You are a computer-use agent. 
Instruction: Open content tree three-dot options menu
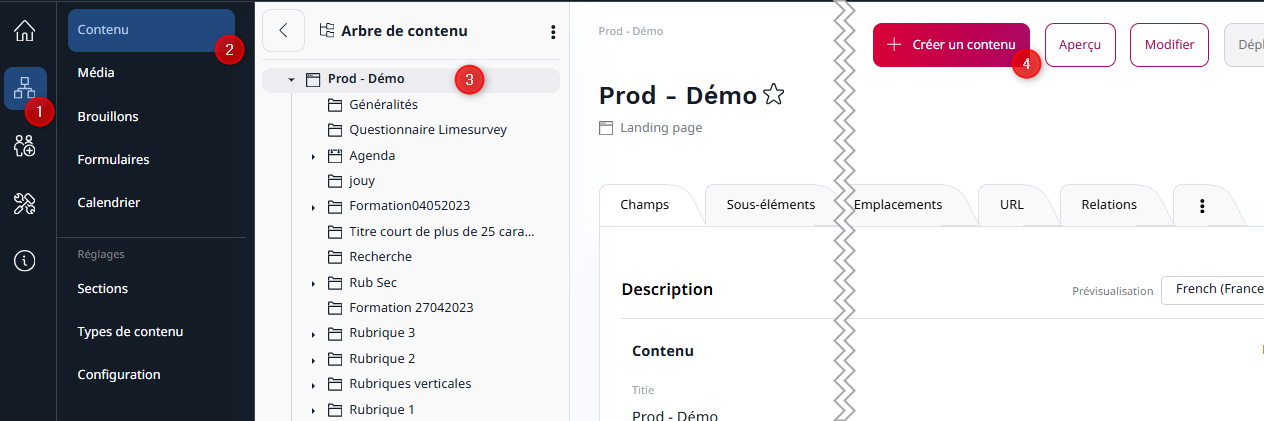[553, 32]
